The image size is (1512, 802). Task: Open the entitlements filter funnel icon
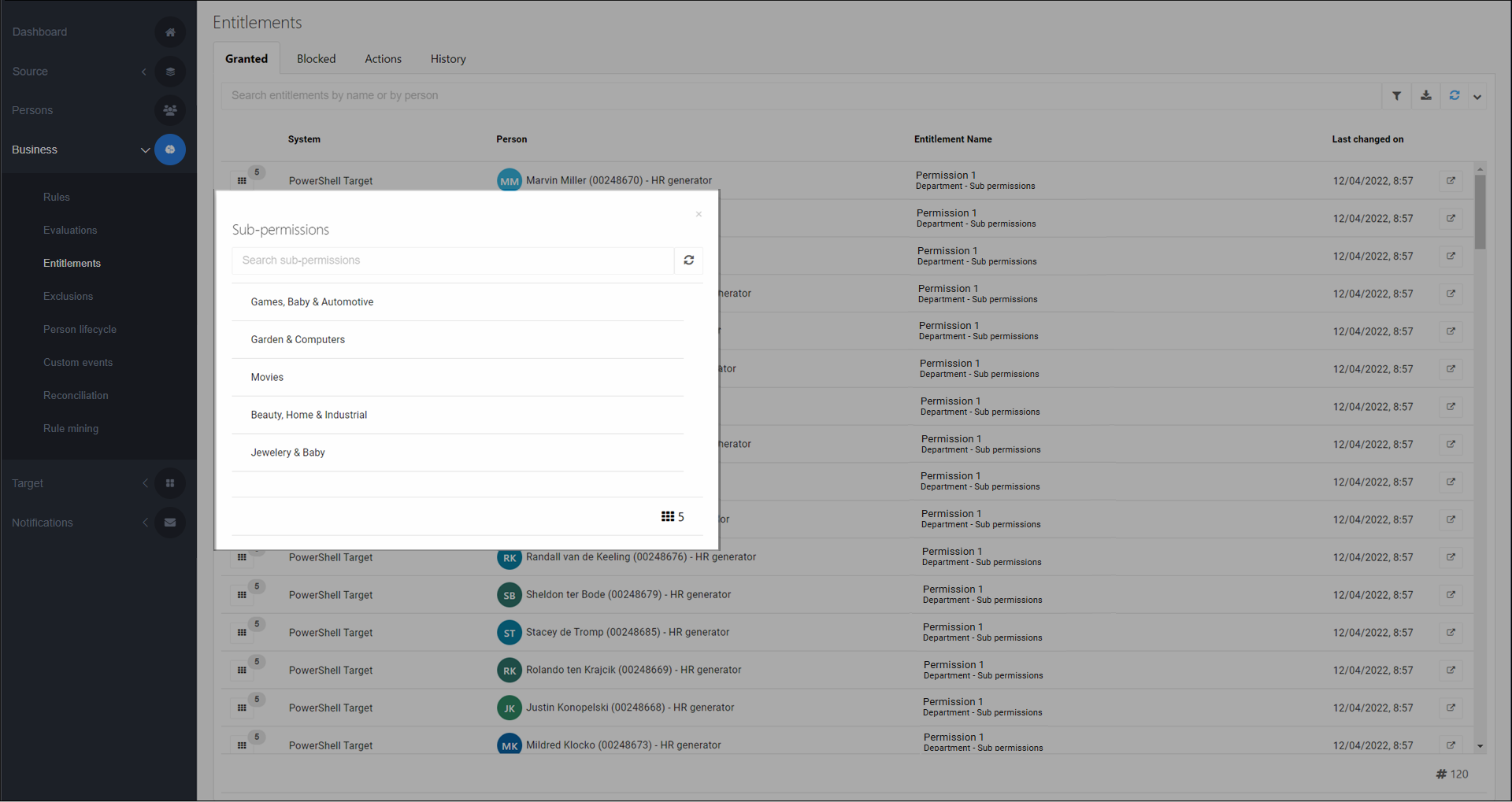pos(1397,95)
